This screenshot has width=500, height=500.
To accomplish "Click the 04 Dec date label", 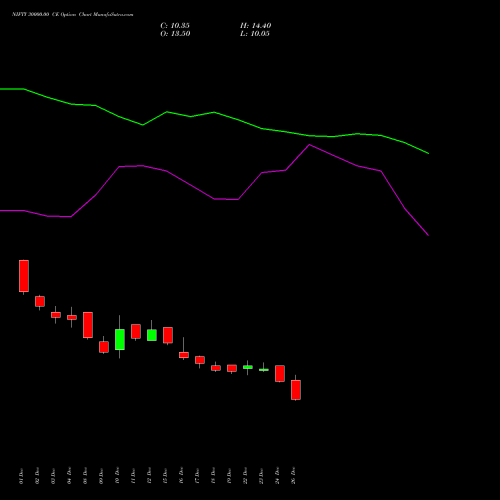I will pyautogui.click(x=69, y=476).
